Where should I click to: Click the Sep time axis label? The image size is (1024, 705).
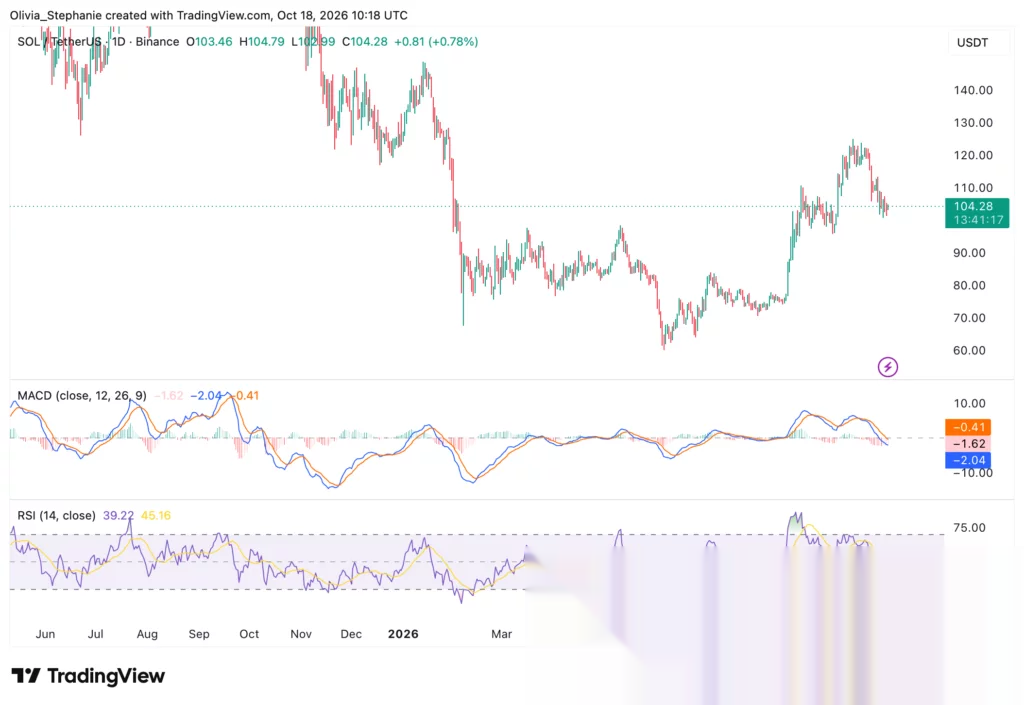point(199,634)
